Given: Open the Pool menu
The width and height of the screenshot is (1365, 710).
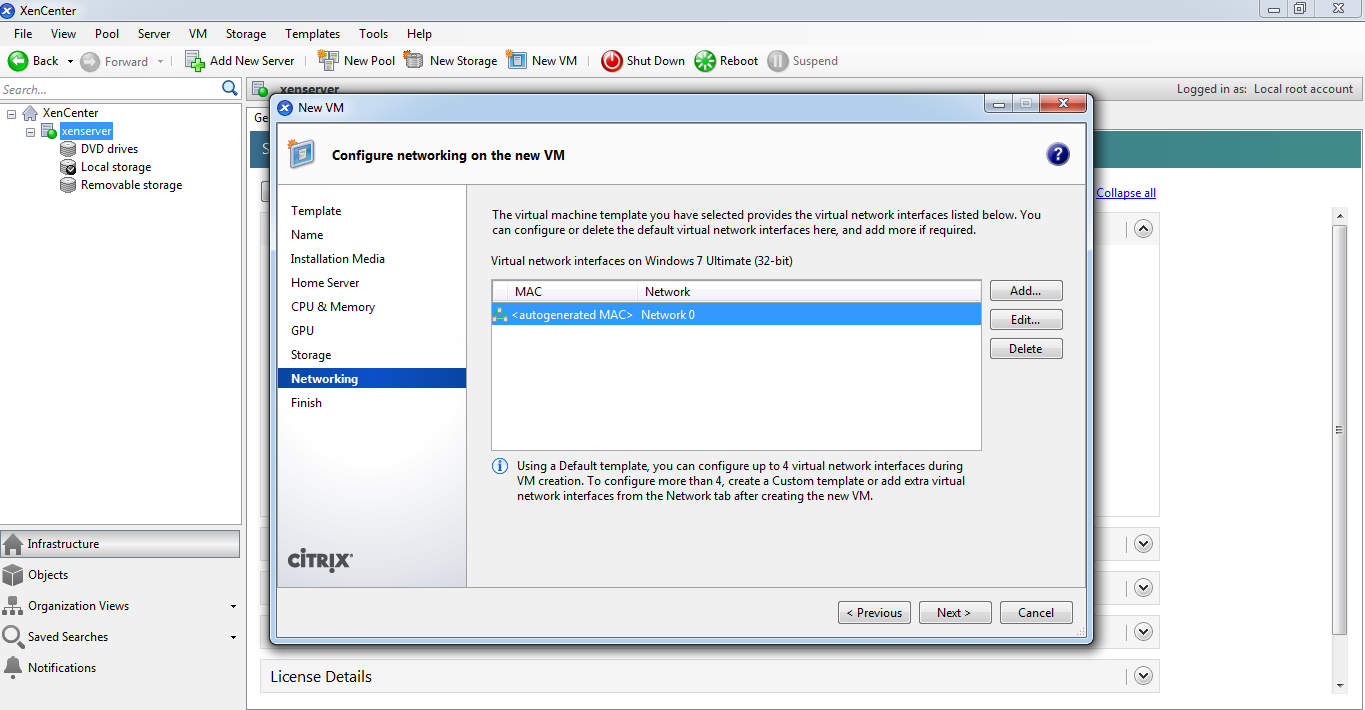Looking at the screenshot, I should click(107, 34).
